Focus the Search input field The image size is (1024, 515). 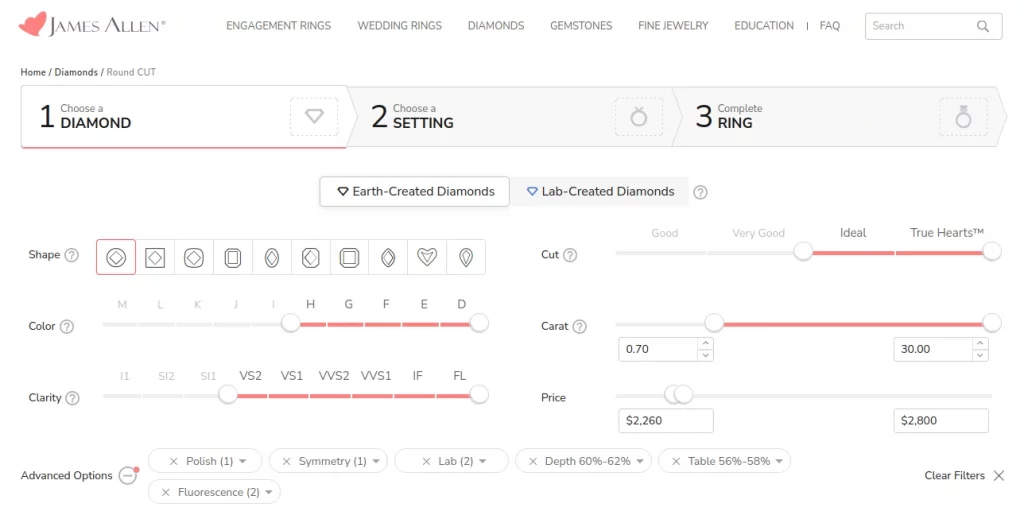pyautogui.click(x=933, y=26)
